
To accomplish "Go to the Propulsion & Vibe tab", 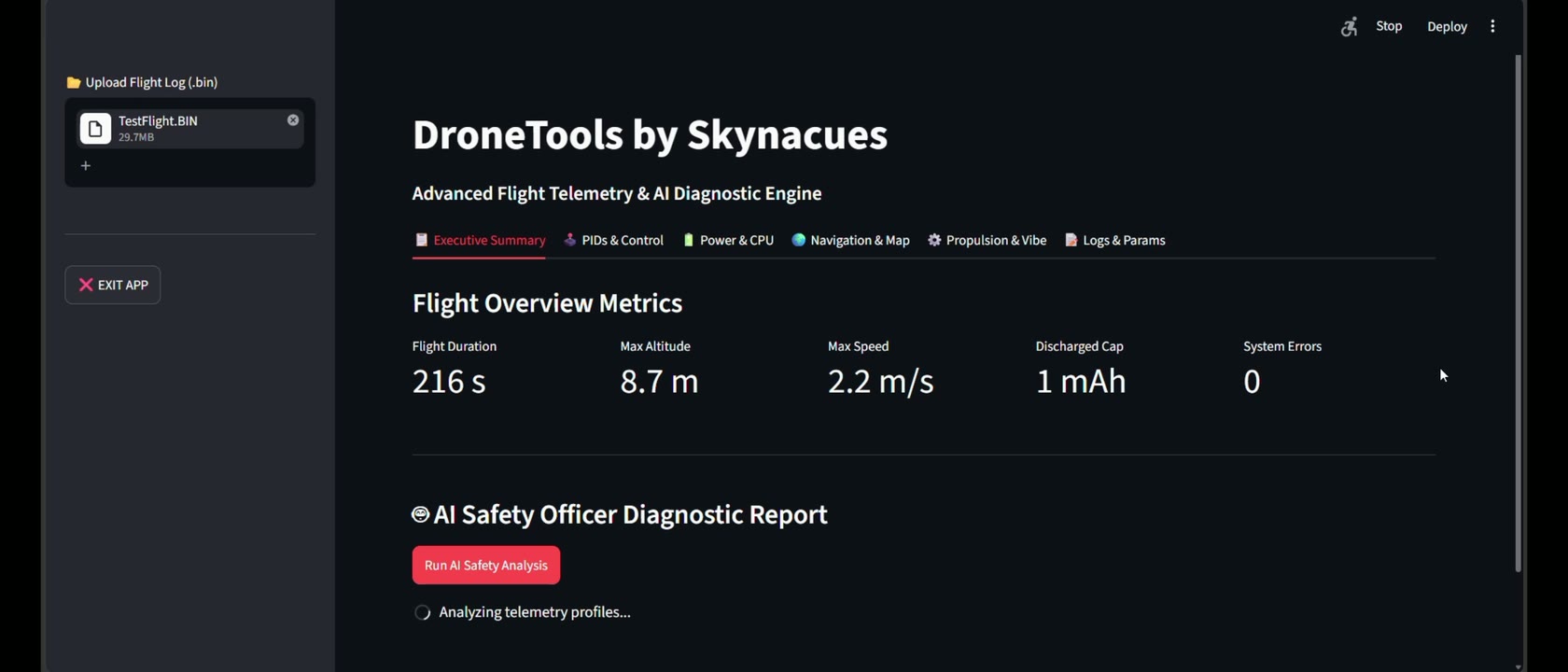I will [x=987, y=240].
